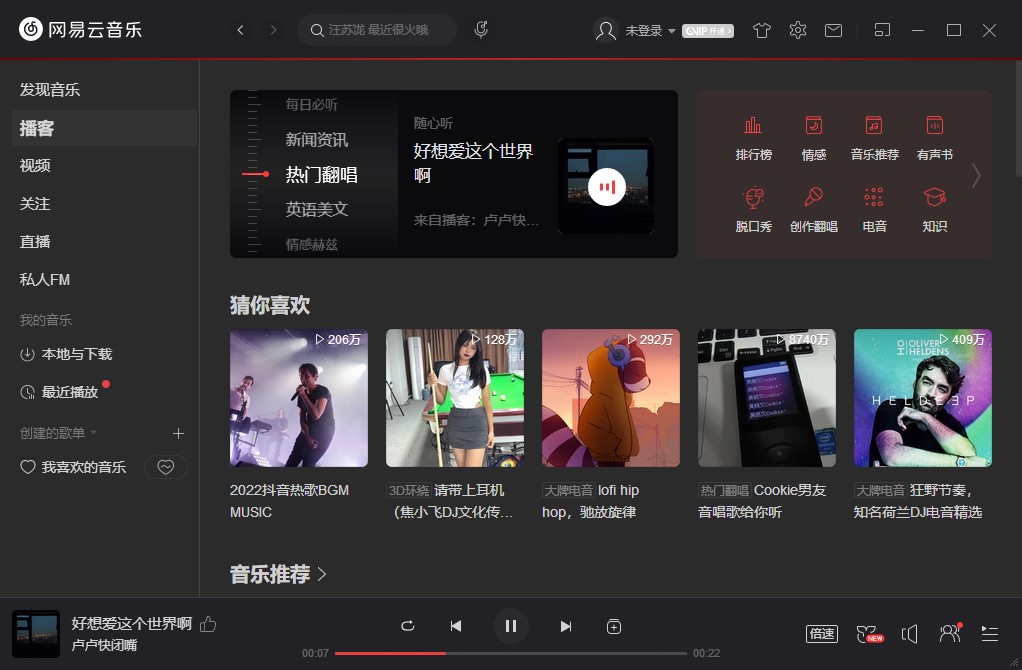Image resolution: width=1022 pixels, height=670 pixels.
Task: Show next page of categories
Action: (x=976, y=175)
